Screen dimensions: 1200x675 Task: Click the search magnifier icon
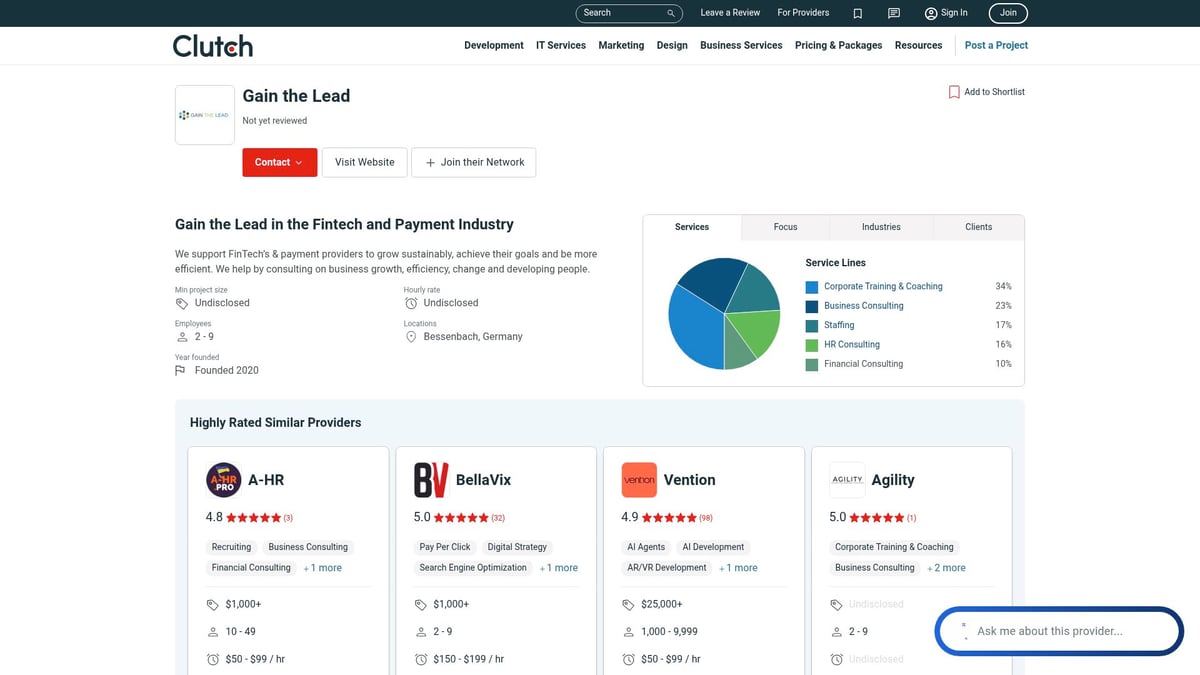click(x=671, y=13)
